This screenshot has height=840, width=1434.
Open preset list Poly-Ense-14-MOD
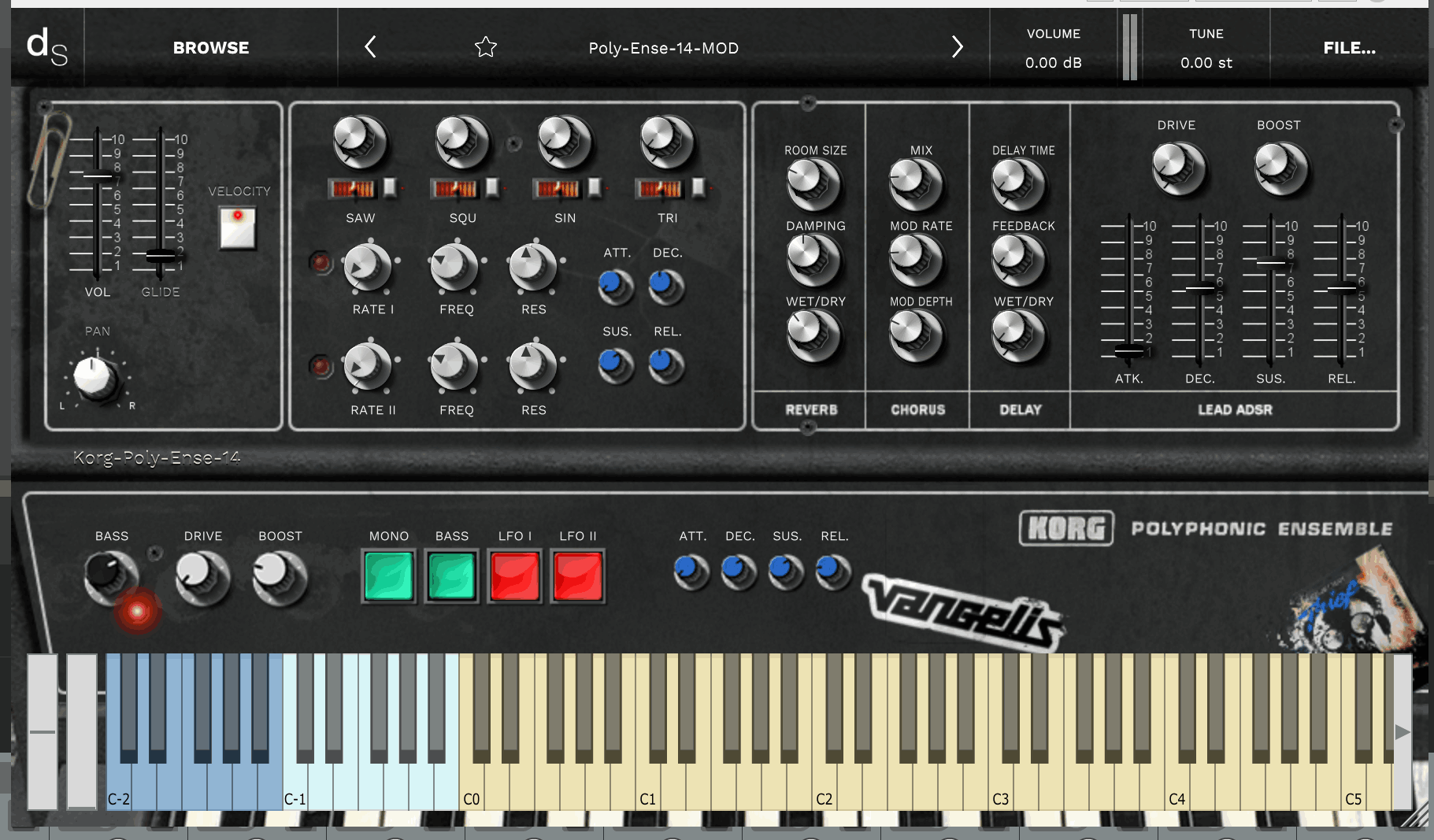664,48
